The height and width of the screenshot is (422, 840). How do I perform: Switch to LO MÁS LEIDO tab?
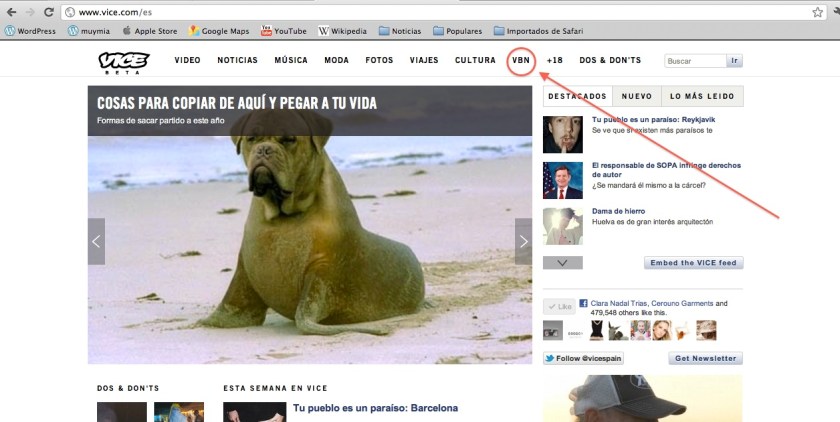click(702, 96)
